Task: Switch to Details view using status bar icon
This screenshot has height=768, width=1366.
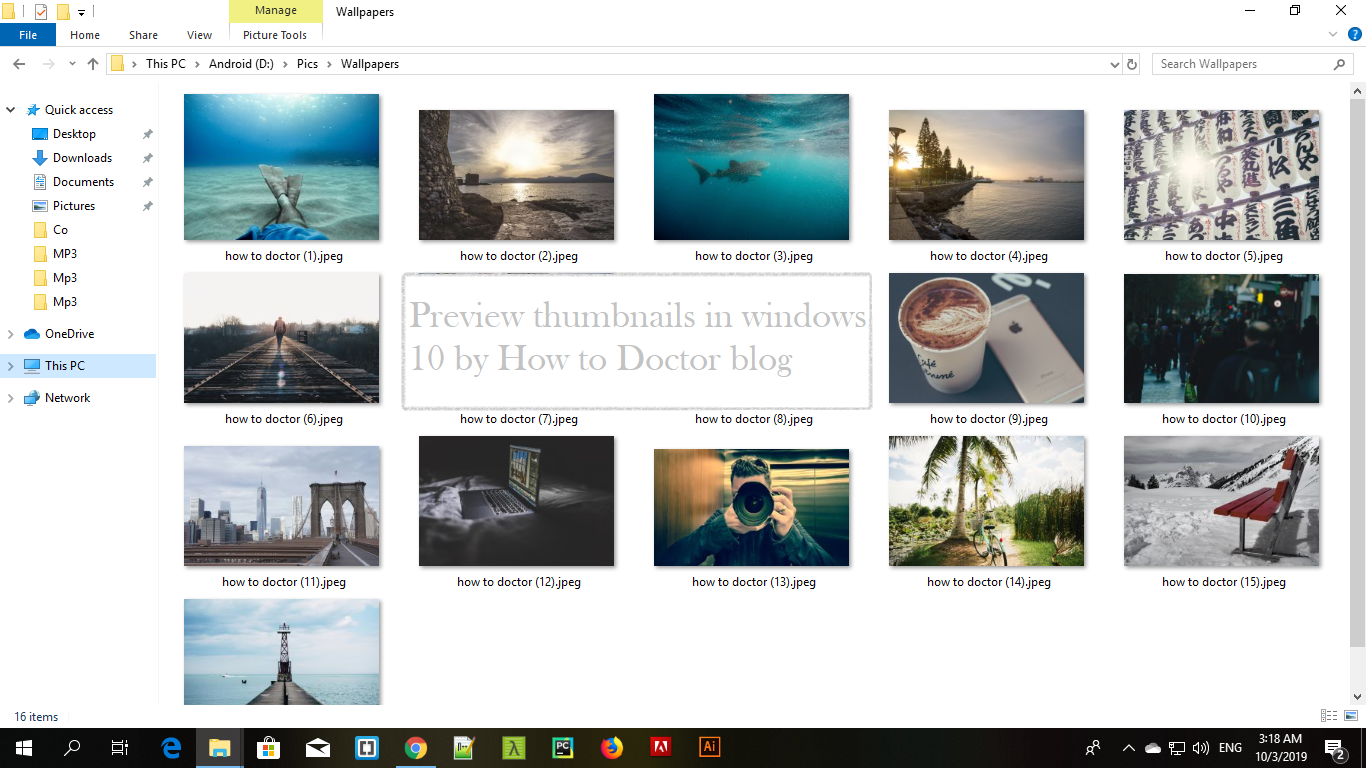Action: [1329, 716]
